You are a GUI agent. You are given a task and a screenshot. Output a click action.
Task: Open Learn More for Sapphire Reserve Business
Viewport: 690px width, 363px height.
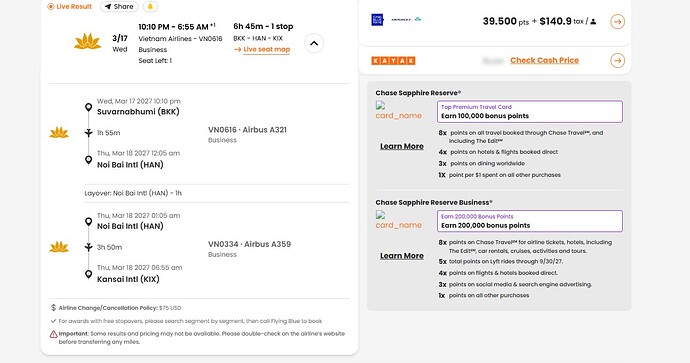pyautogui.click(x=402, y=256)
